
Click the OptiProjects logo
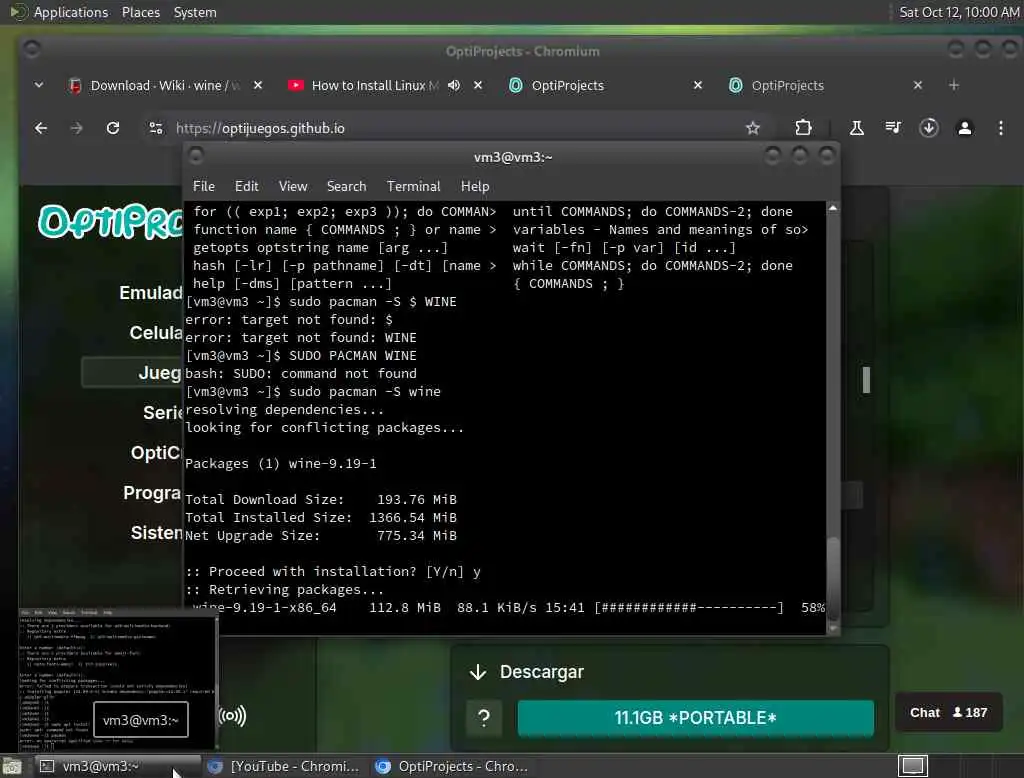click(x=110, y=221)
